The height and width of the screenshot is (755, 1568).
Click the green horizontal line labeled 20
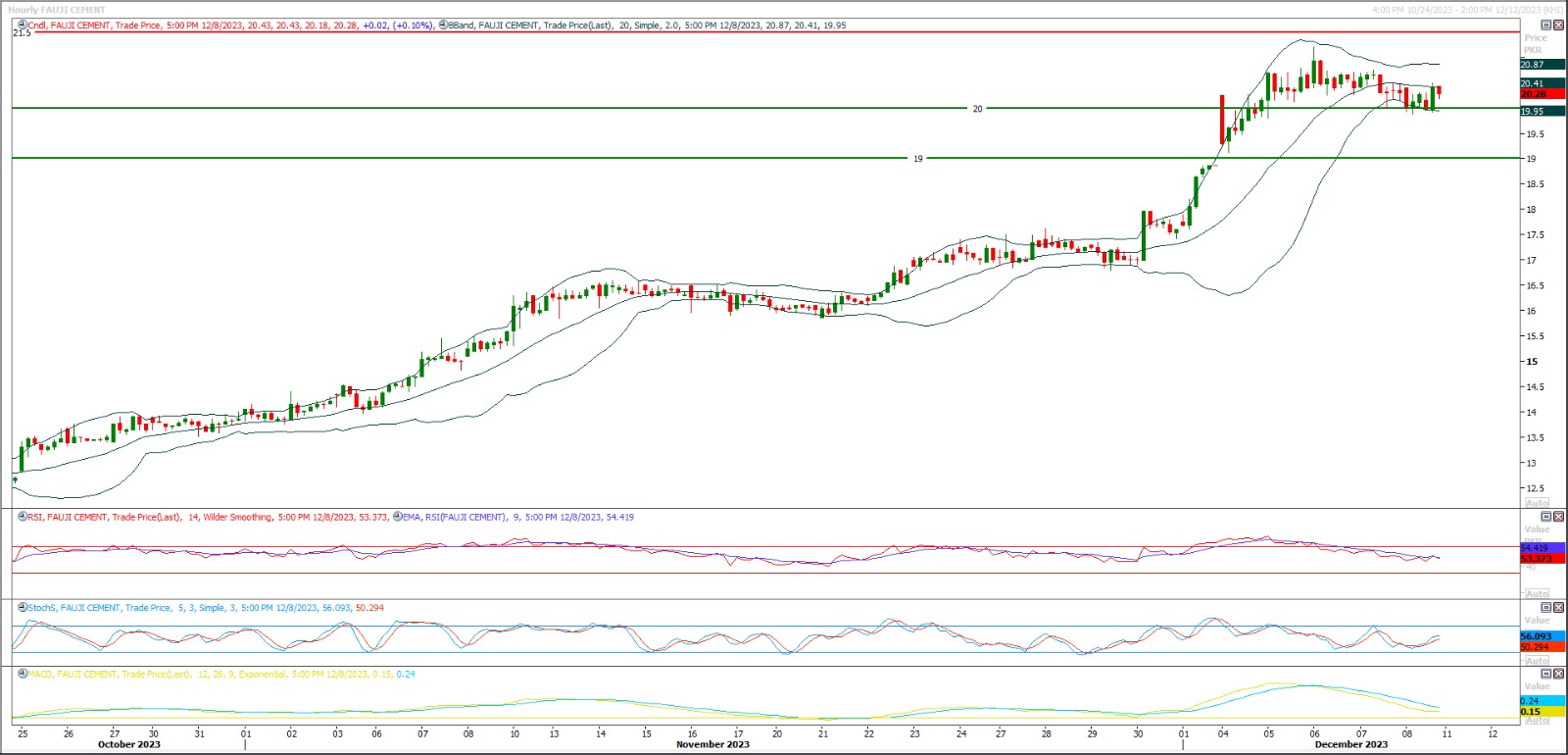tap(490, 108)
